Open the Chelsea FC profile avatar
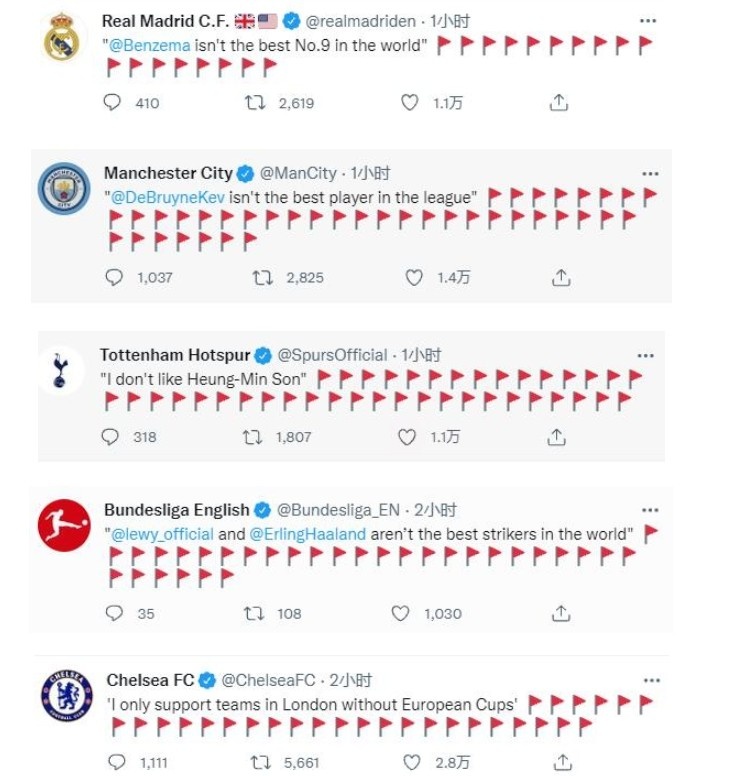 (66, 695)
